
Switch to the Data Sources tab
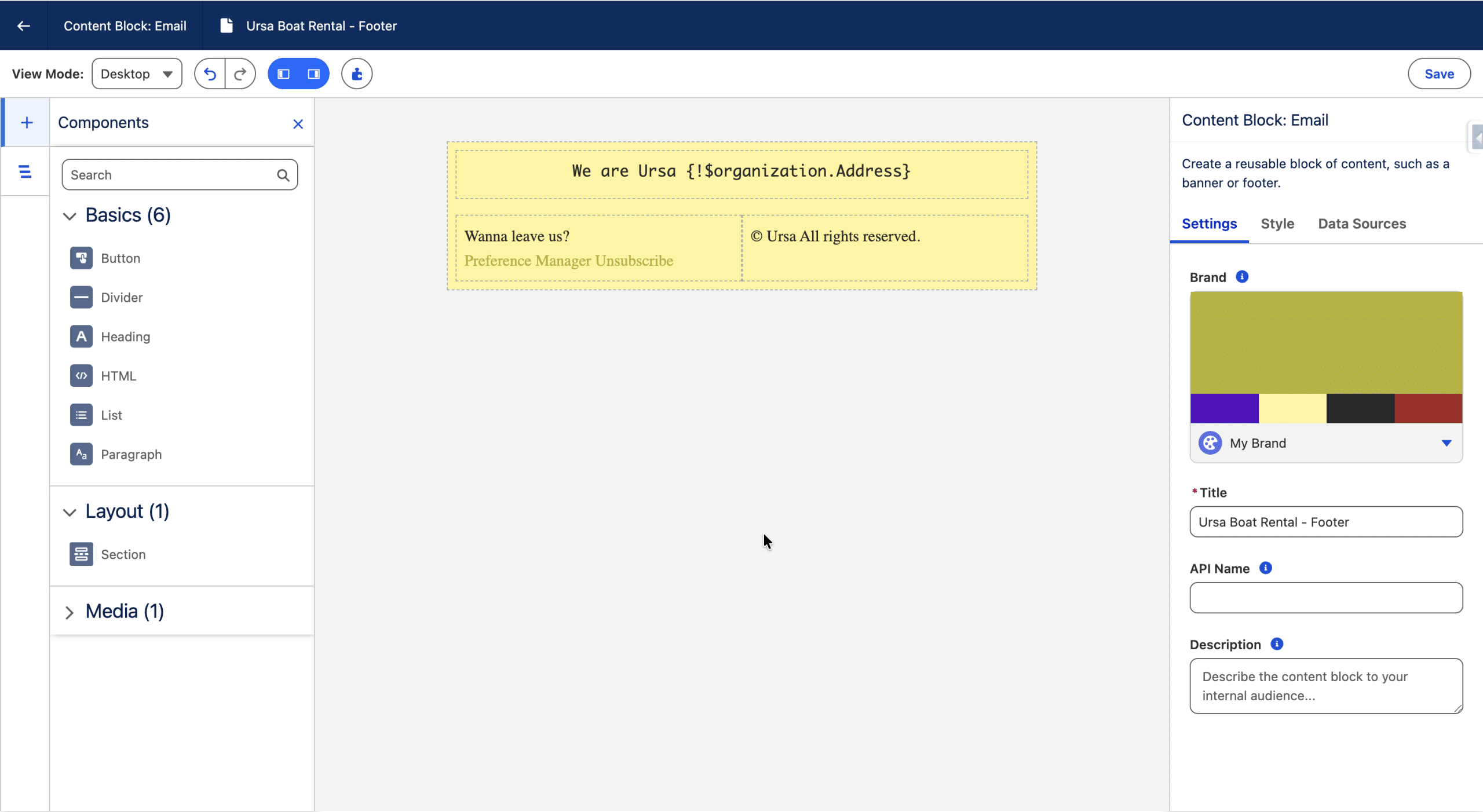click(1361, 224)
